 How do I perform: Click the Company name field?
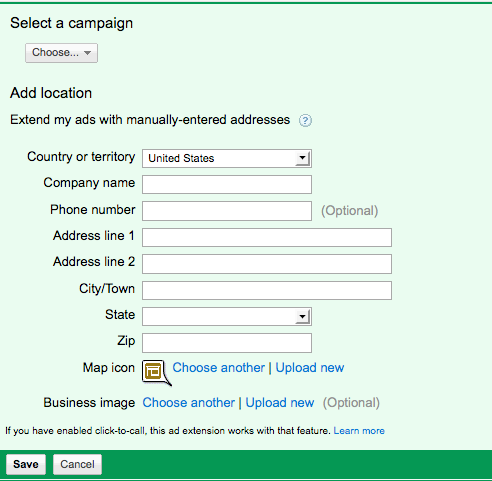[227, 184]
